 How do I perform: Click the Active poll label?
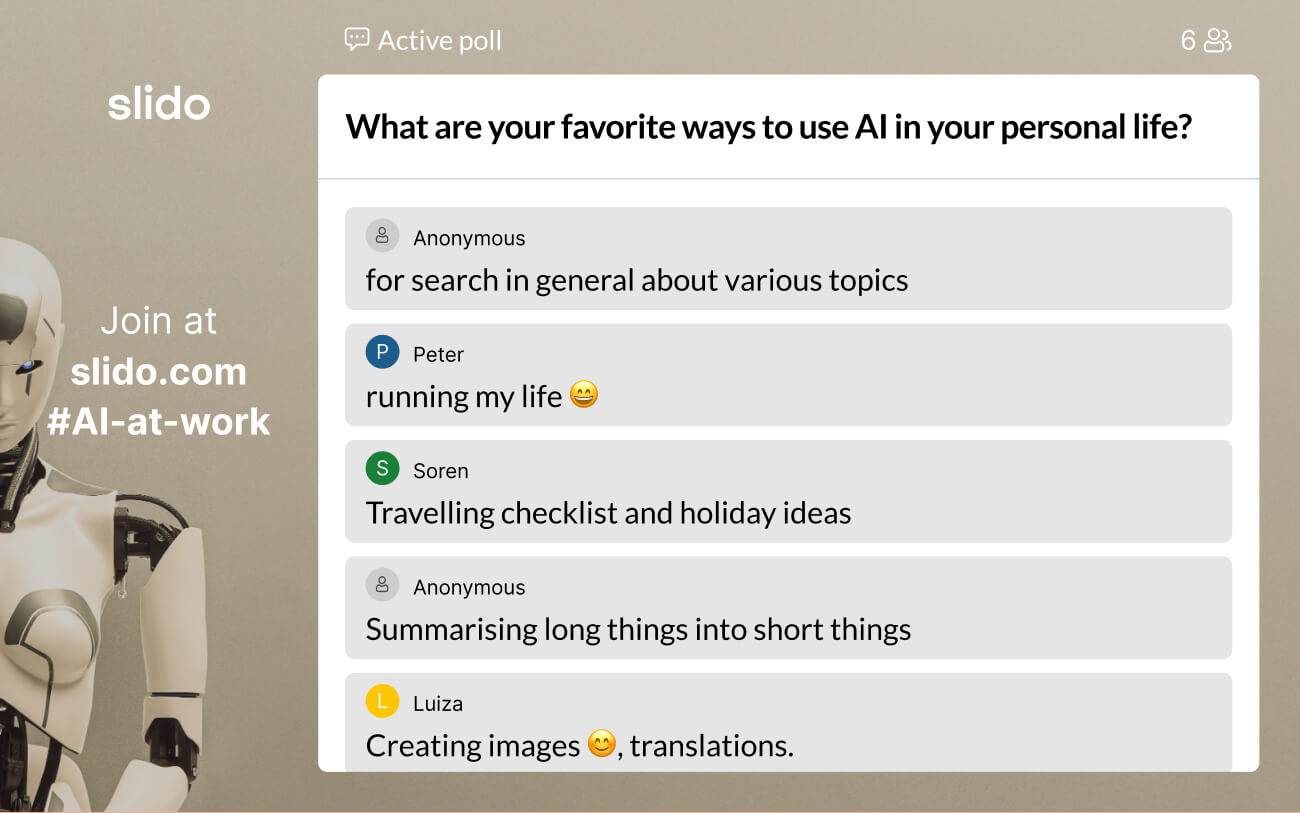[439, 41]
